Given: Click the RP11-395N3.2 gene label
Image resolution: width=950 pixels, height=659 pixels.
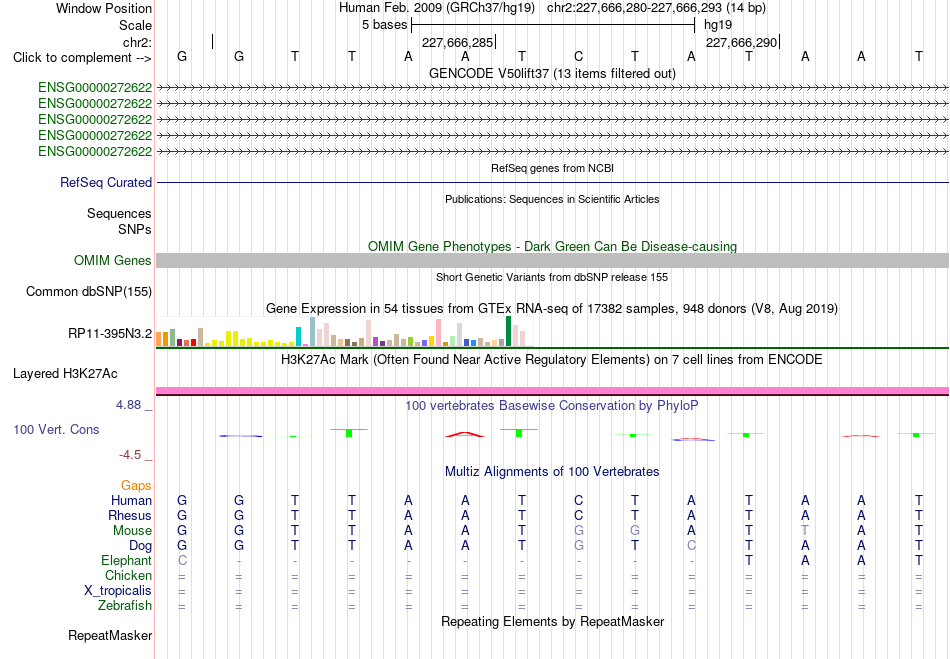Looking at the screenshot, I should coord(110,334).
